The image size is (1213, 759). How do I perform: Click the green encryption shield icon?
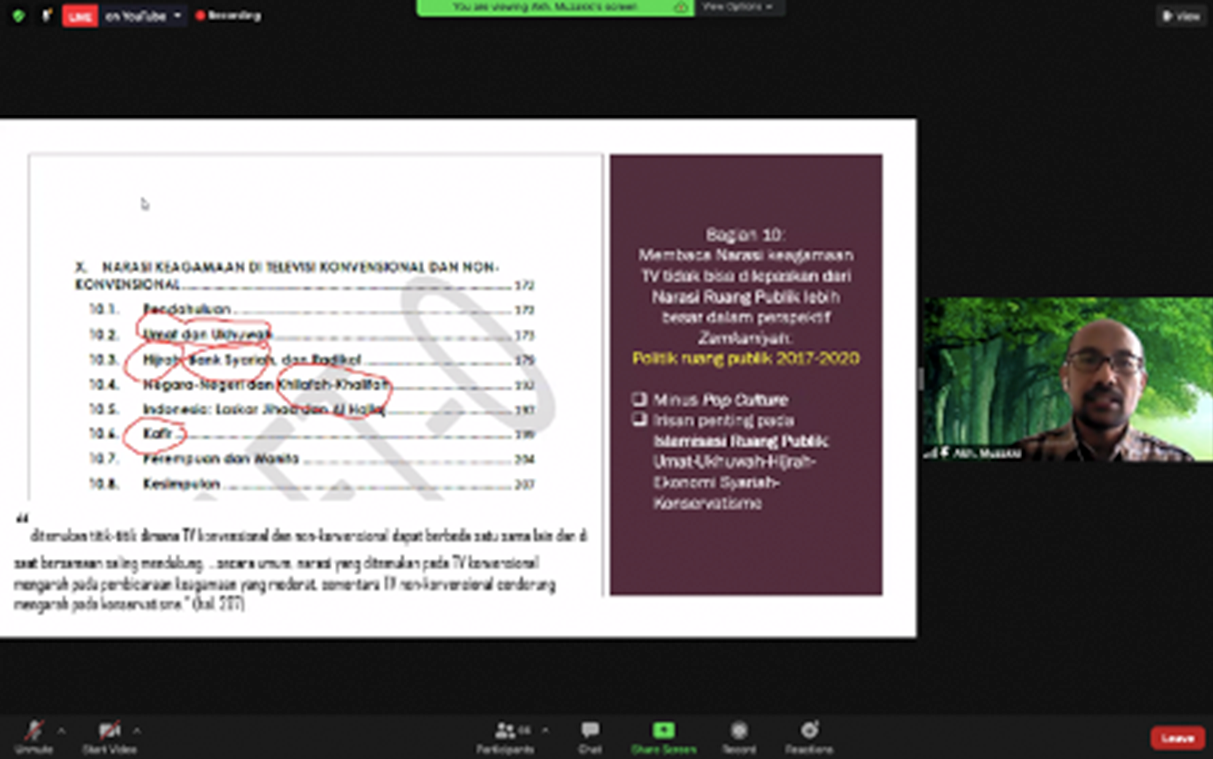[18, 16]
